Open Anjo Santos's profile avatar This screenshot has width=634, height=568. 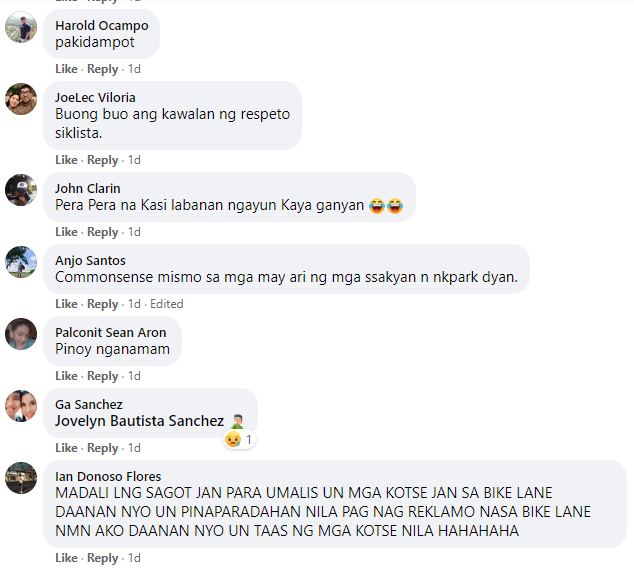(21, 262)
